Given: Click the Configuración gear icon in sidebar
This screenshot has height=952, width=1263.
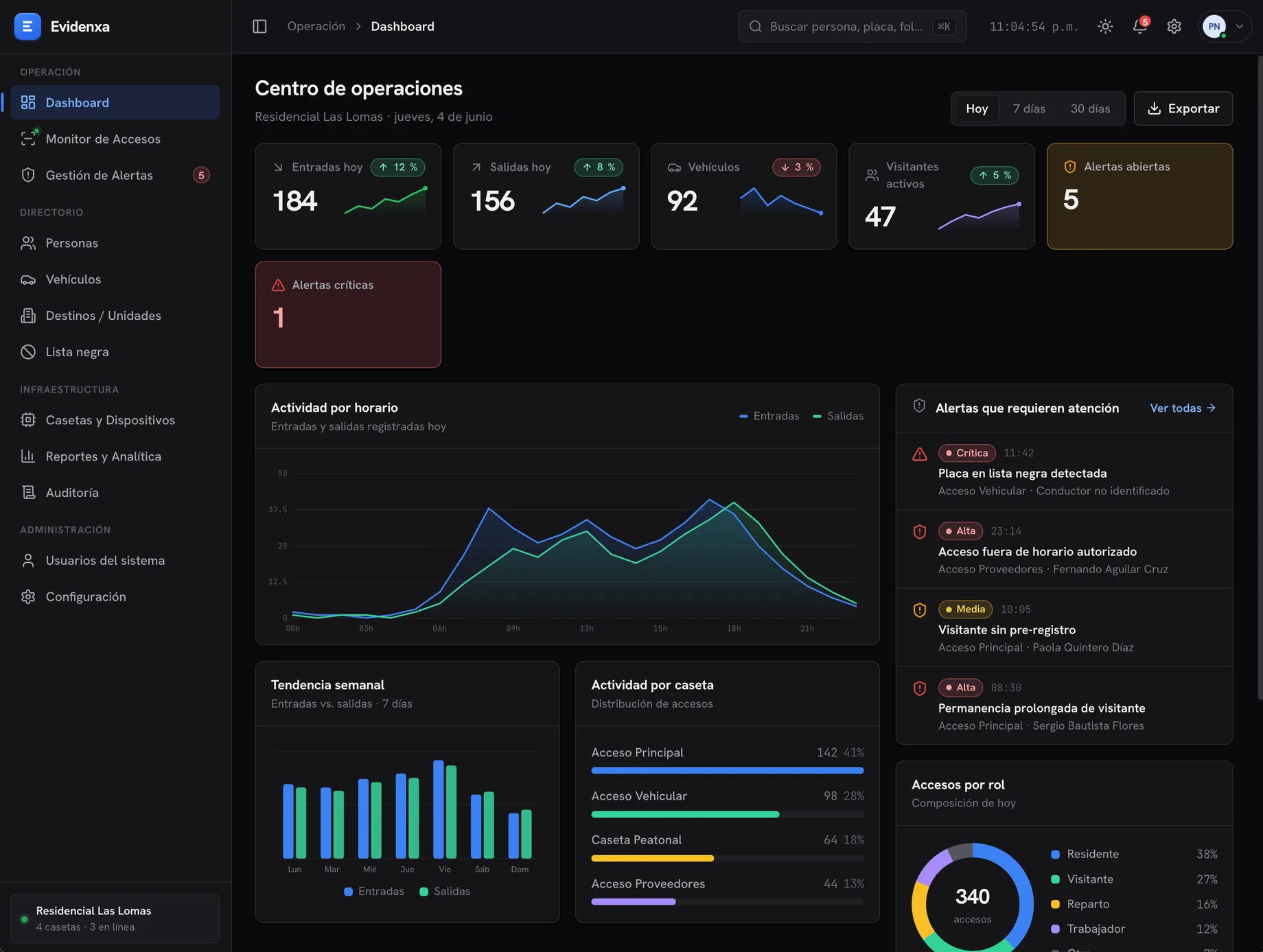Looking at the screenshot, I should point(28,597).
